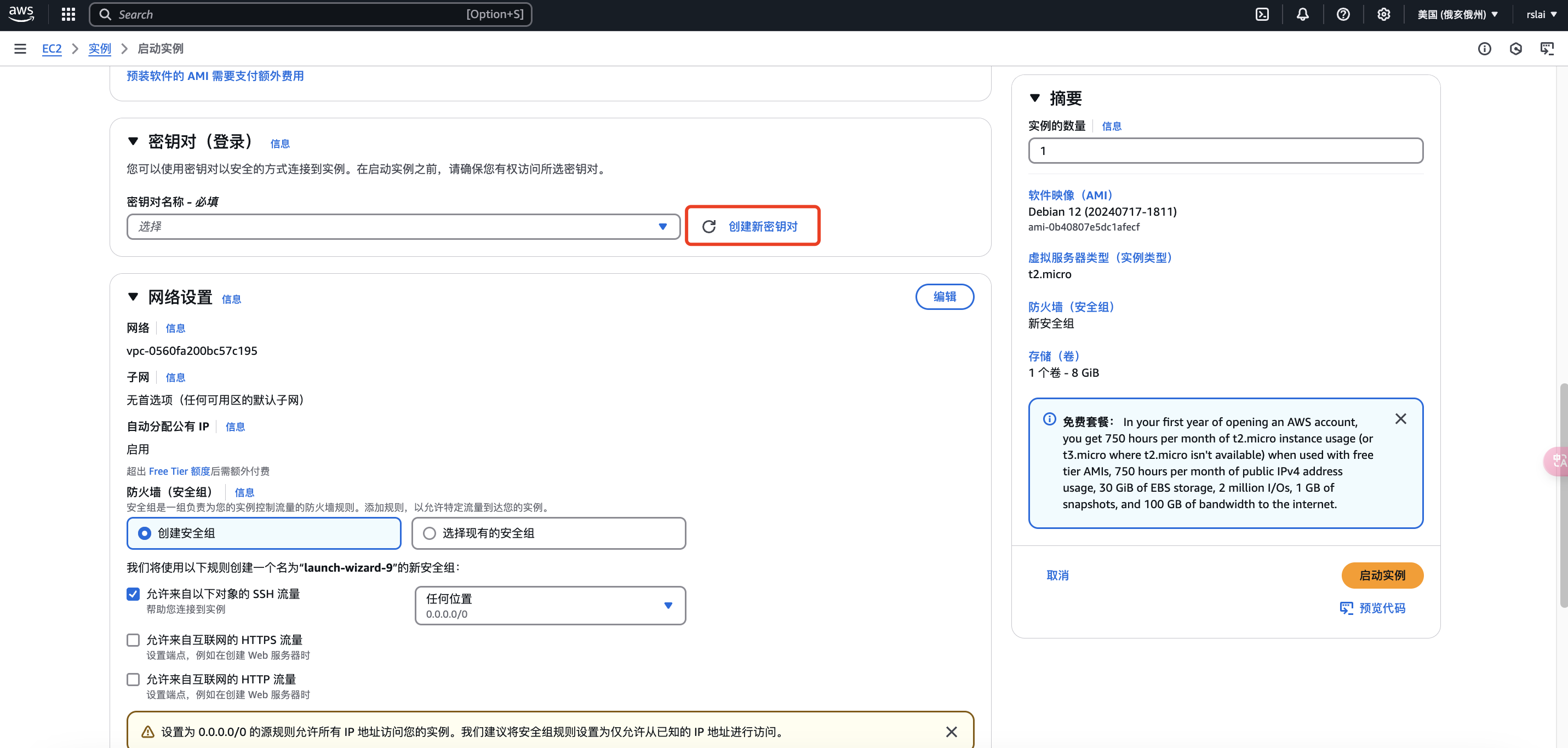Go to EC2 breadcrumb link
Screen dimensions: 1568x748
pyautogui.click(x=51, y=49)
